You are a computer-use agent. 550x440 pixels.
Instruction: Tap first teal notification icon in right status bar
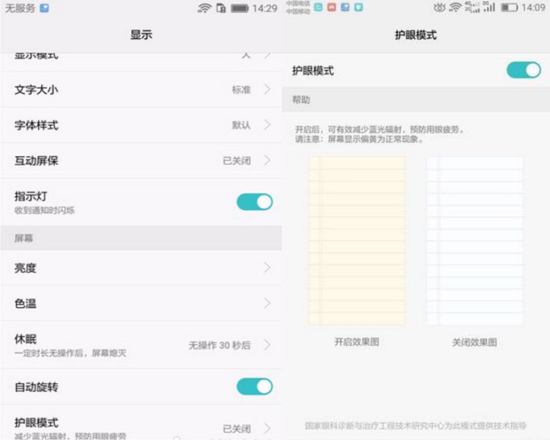318,7
